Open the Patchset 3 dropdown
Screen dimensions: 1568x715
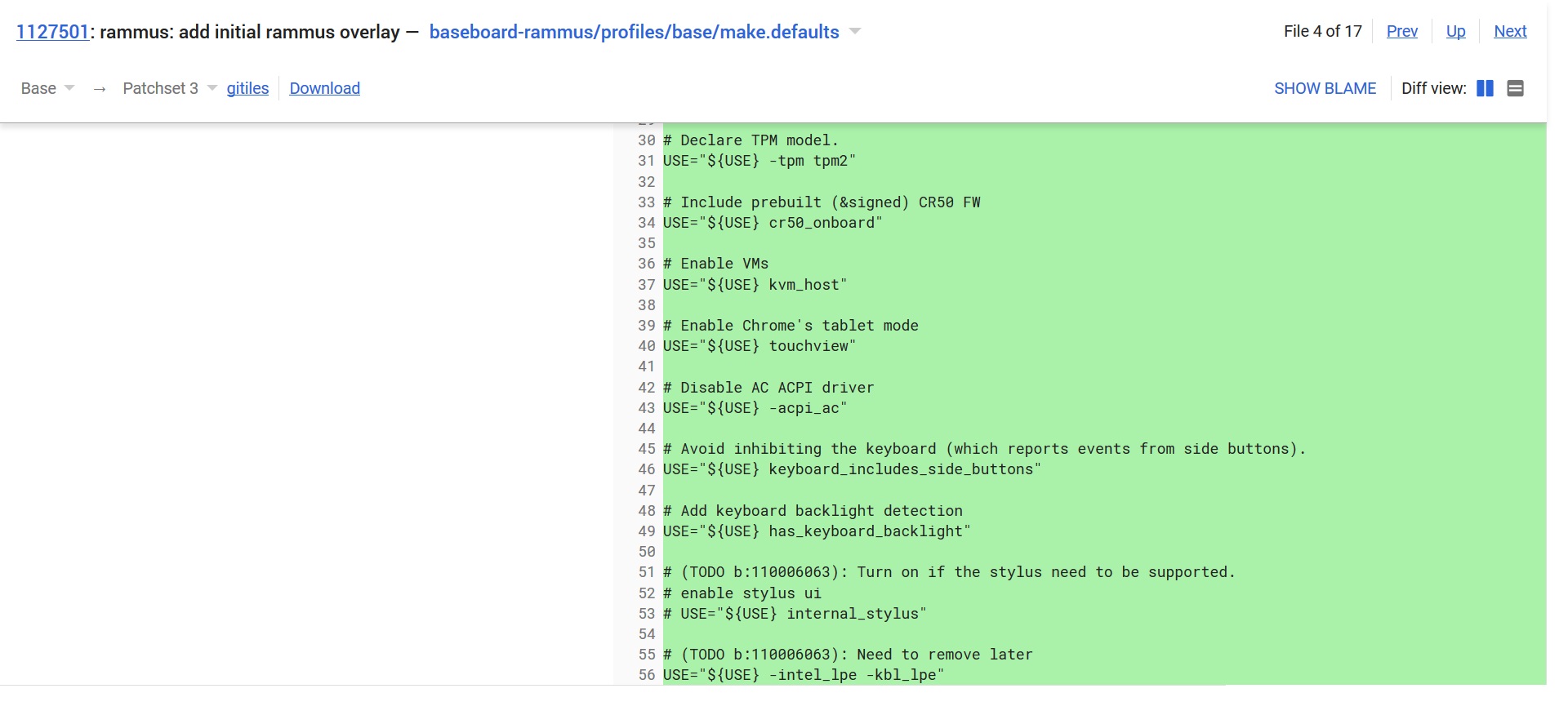click(169, 88)
